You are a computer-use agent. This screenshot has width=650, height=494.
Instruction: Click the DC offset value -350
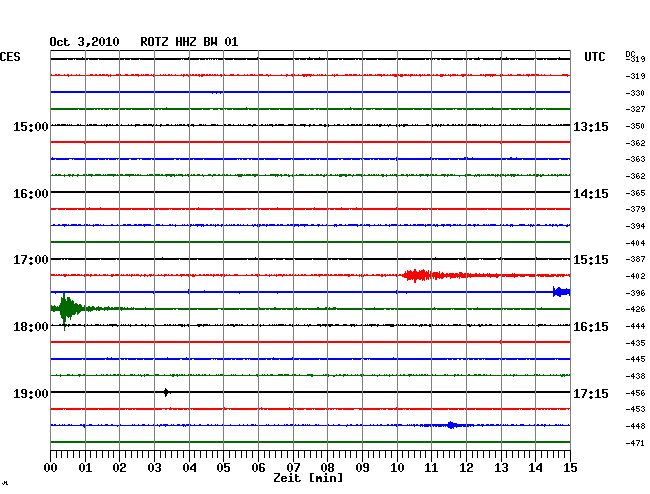coord(635,126)
